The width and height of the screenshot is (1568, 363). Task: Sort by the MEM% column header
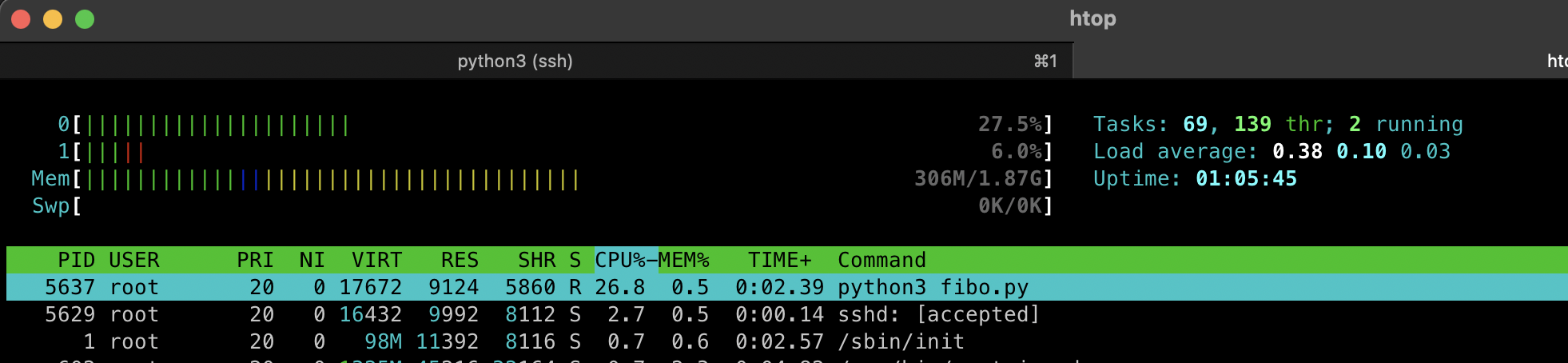tap(684, 260)
